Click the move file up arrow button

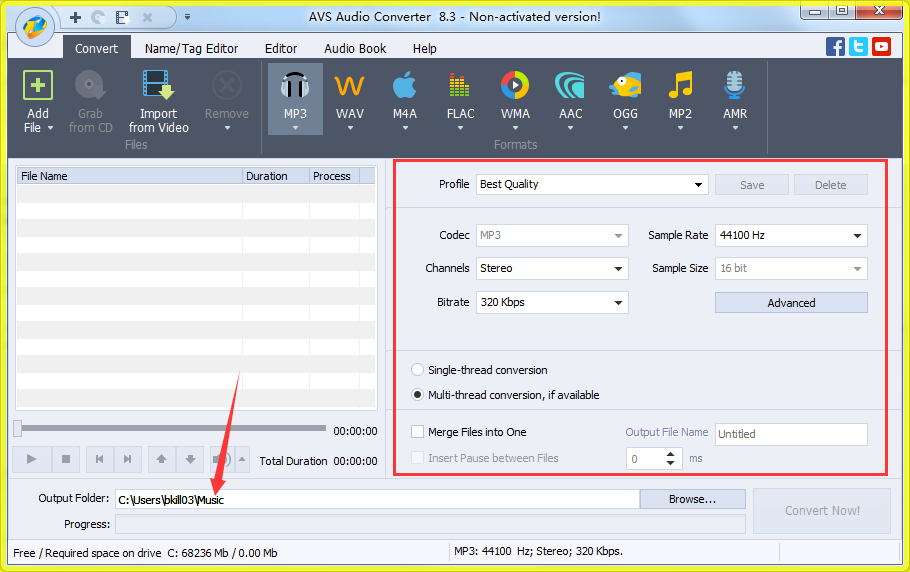click(x=162, y=459)
